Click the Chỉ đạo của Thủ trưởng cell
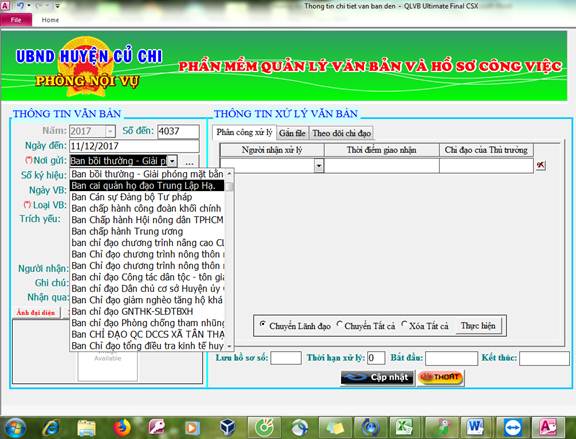 click(x=486, y=166)
